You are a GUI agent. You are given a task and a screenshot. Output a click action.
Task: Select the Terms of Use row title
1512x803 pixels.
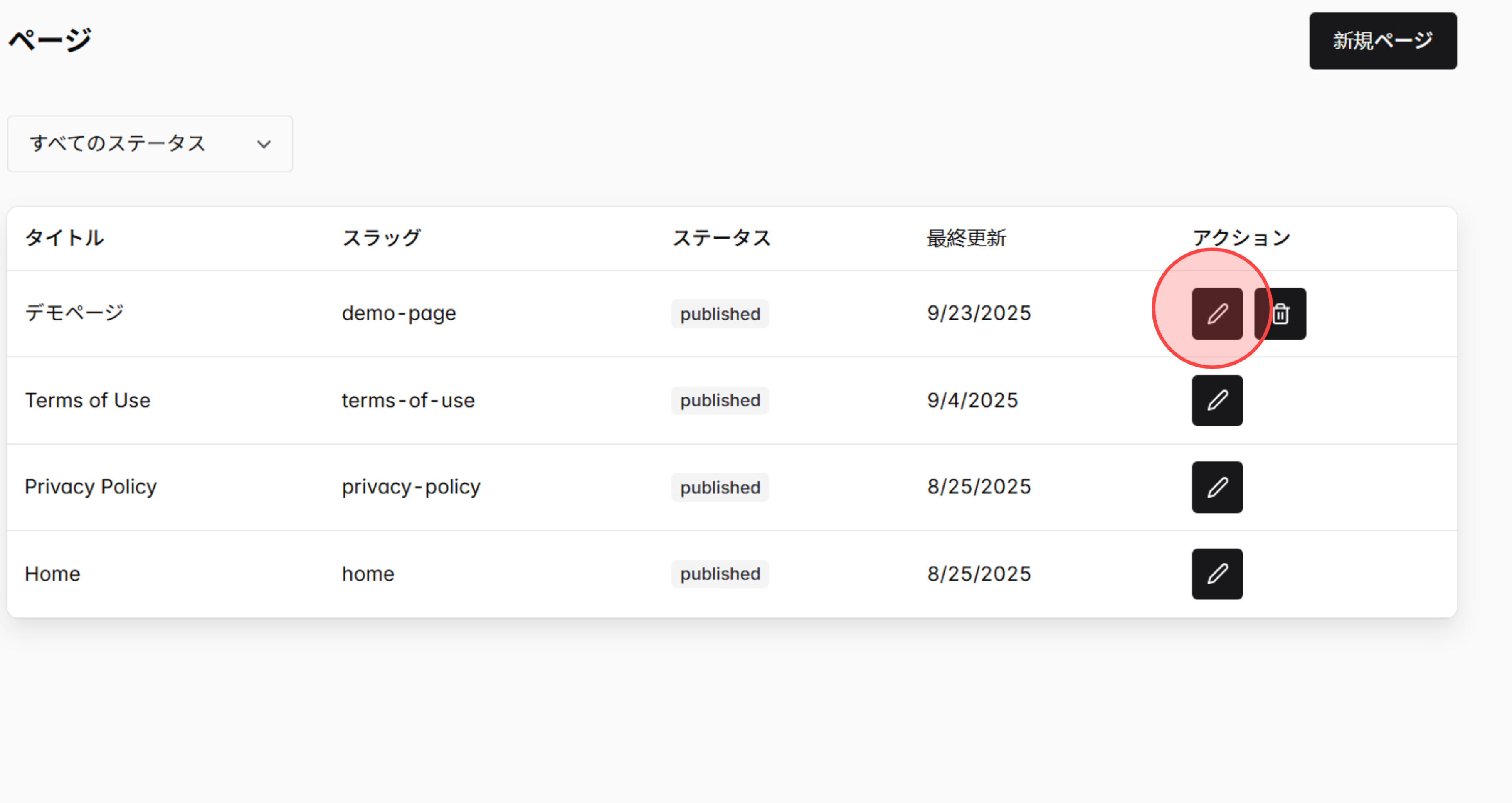[x=87, y=400]
